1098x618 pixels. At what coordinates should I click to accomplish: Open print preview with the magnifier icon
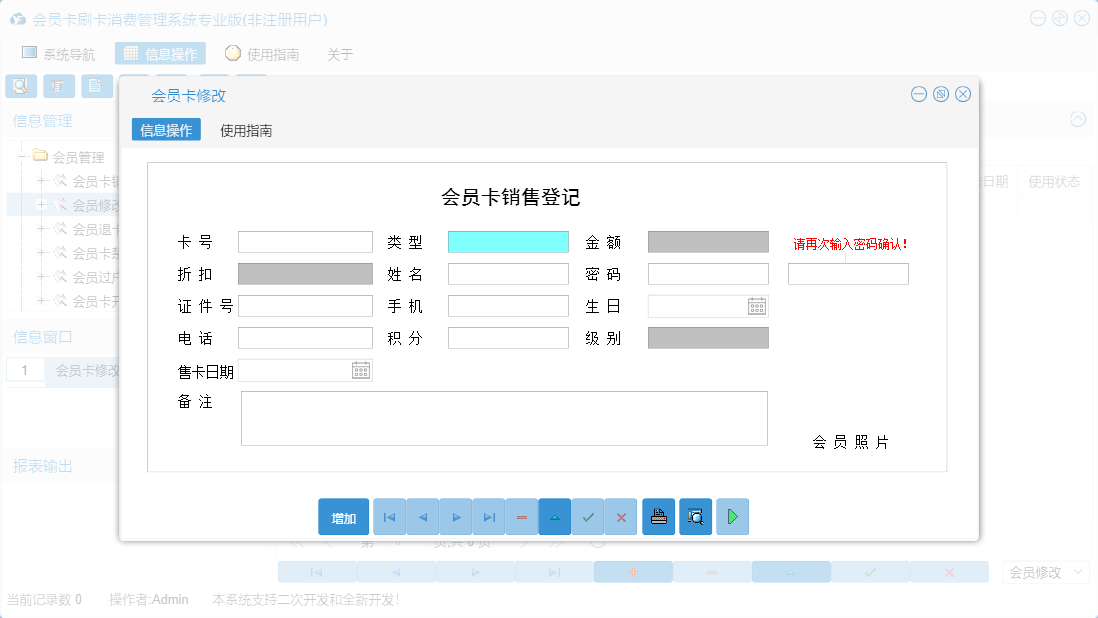click(695, 517)
